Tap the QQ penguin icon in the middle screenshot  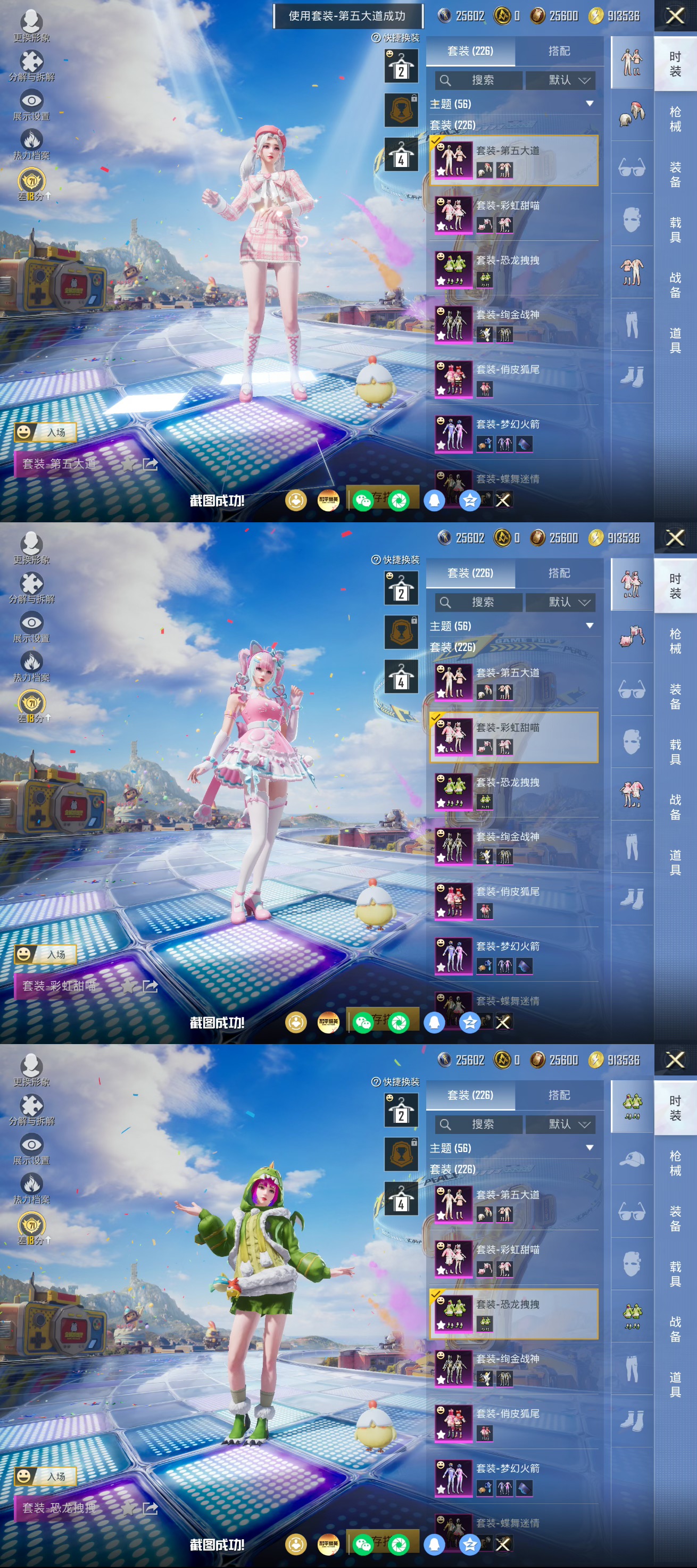pos(434,1022)
